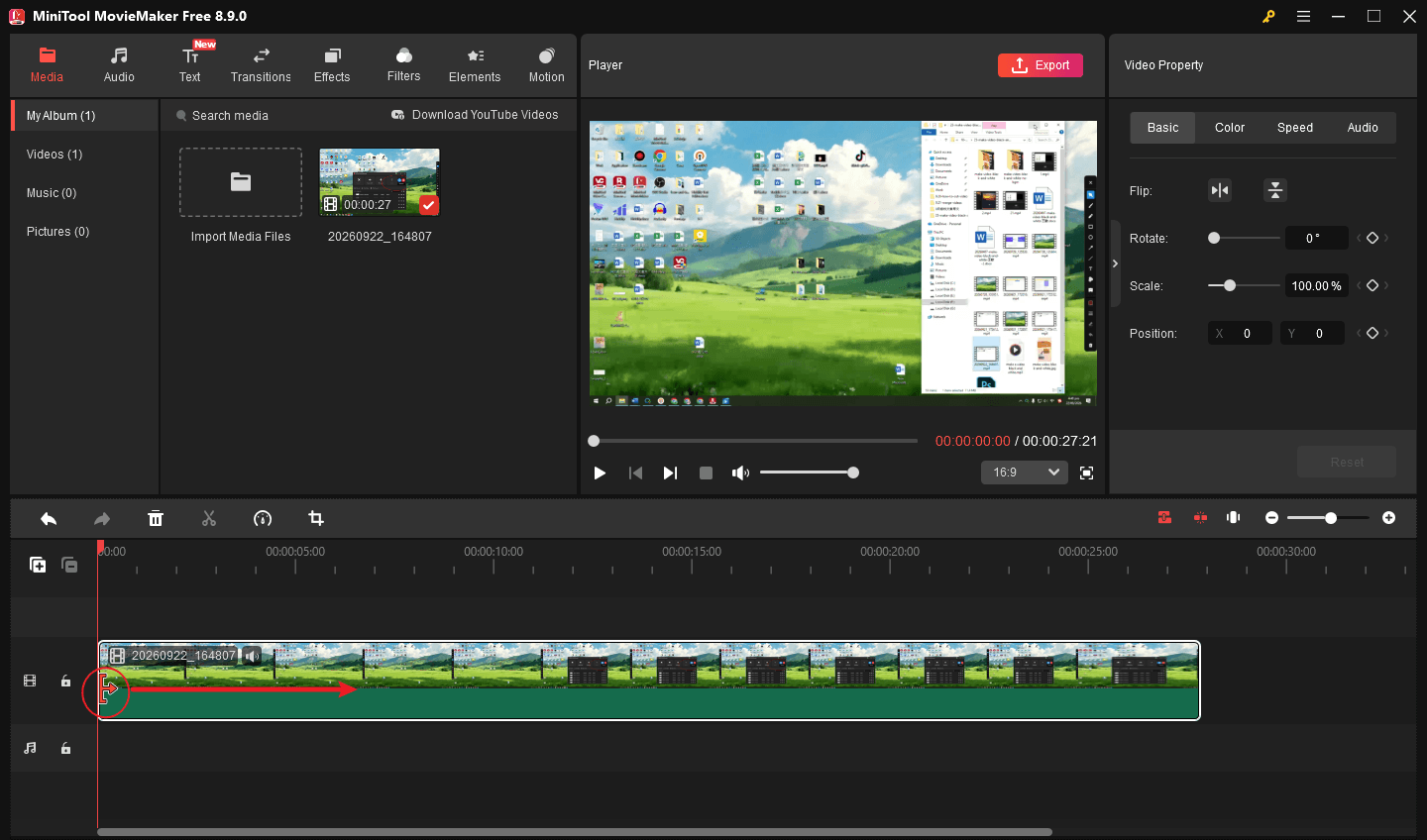
Task: Click the Scale slider handle
Action: click(x=1230, y=285)
